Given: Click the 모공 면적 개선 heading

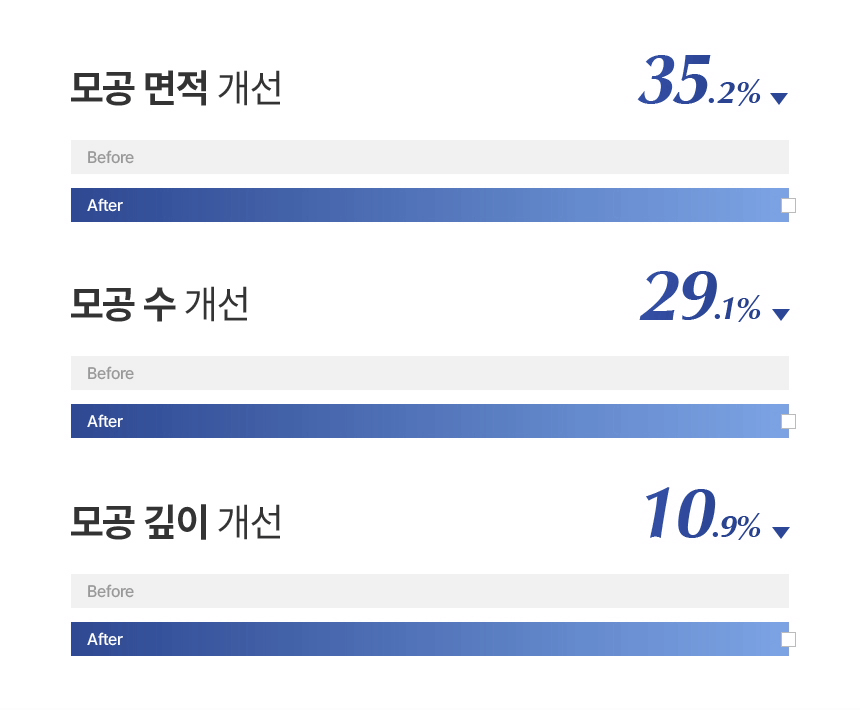Looking at the screenshot, I should [x=176, y=88].
